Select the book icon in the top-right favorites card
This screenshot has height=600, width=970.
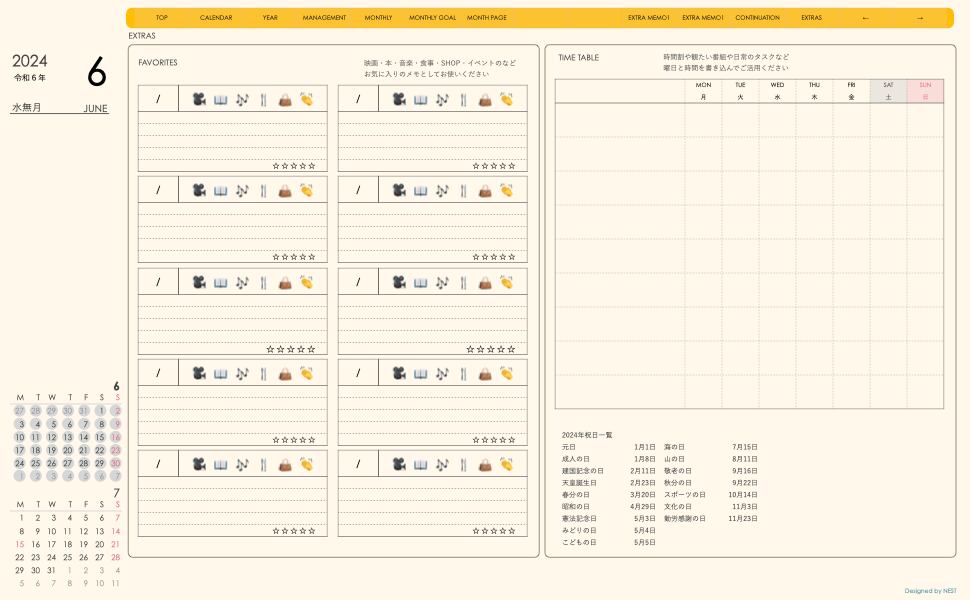pos(421,99)
